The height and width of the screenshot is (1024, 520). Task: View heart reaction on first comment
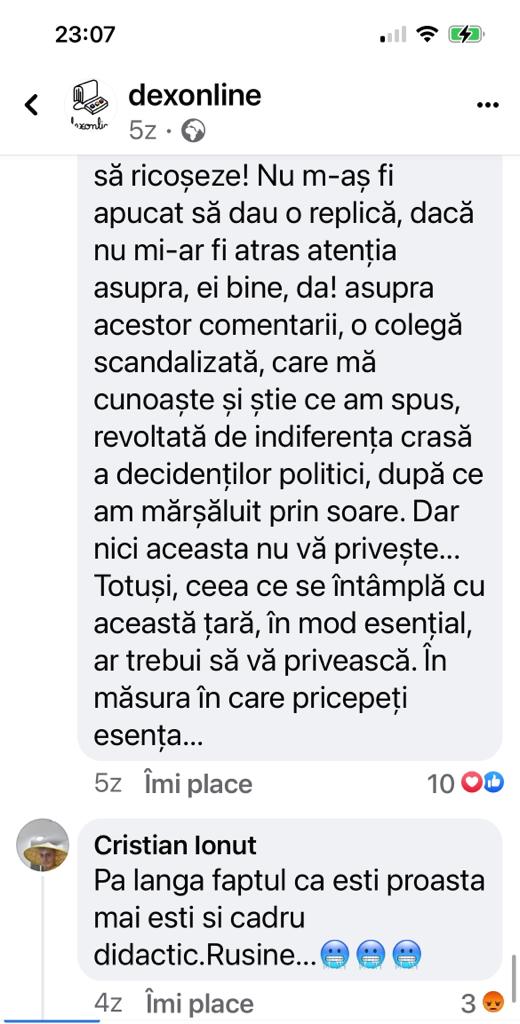click(x=470, y=782)
